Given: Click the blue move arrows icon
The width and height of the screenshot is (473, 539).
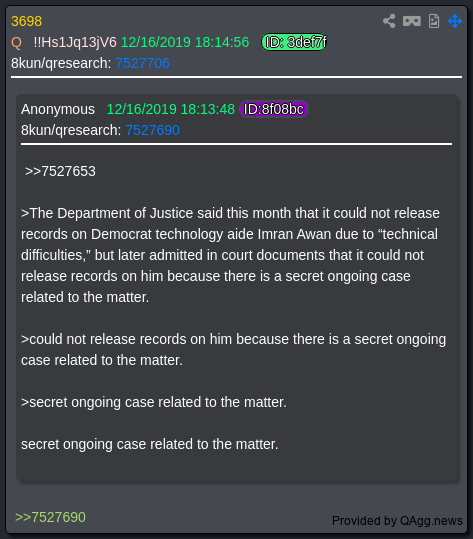Looking at the screenshot, I should point(455,21).
